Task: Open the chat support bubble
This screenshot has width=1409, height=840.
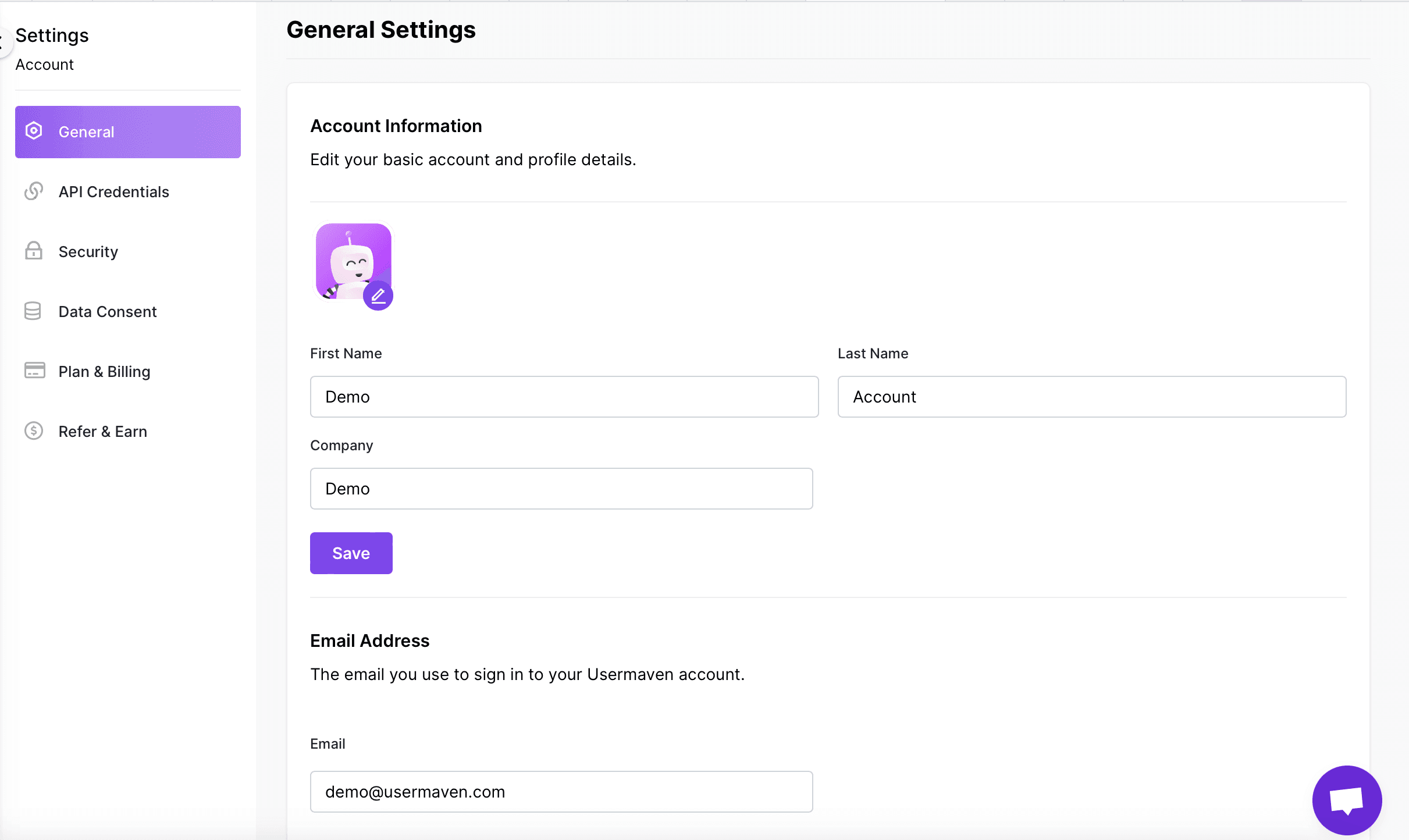Action: click(1346, 800)
